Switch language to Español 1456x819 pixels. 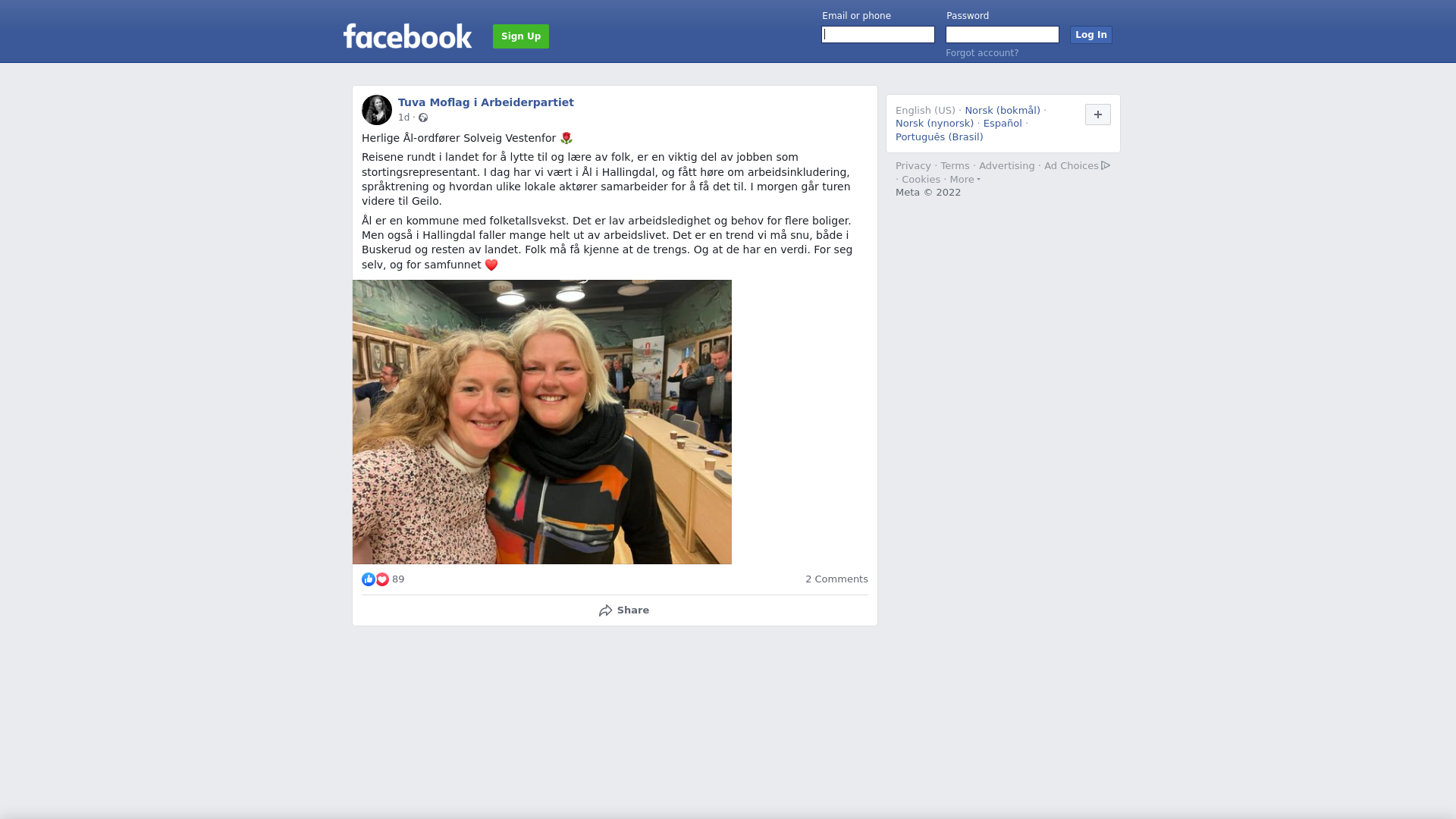click(1003, 124)
